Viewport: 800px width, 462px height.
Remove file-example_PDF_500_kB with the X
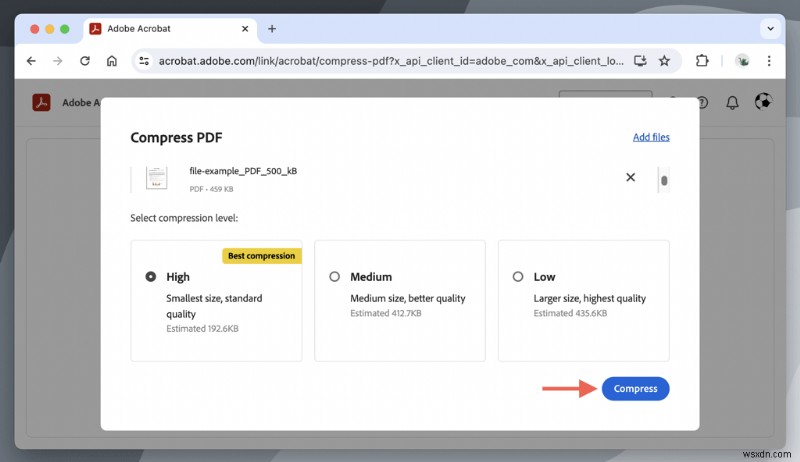pyautogui.click(x=631, y=177)
